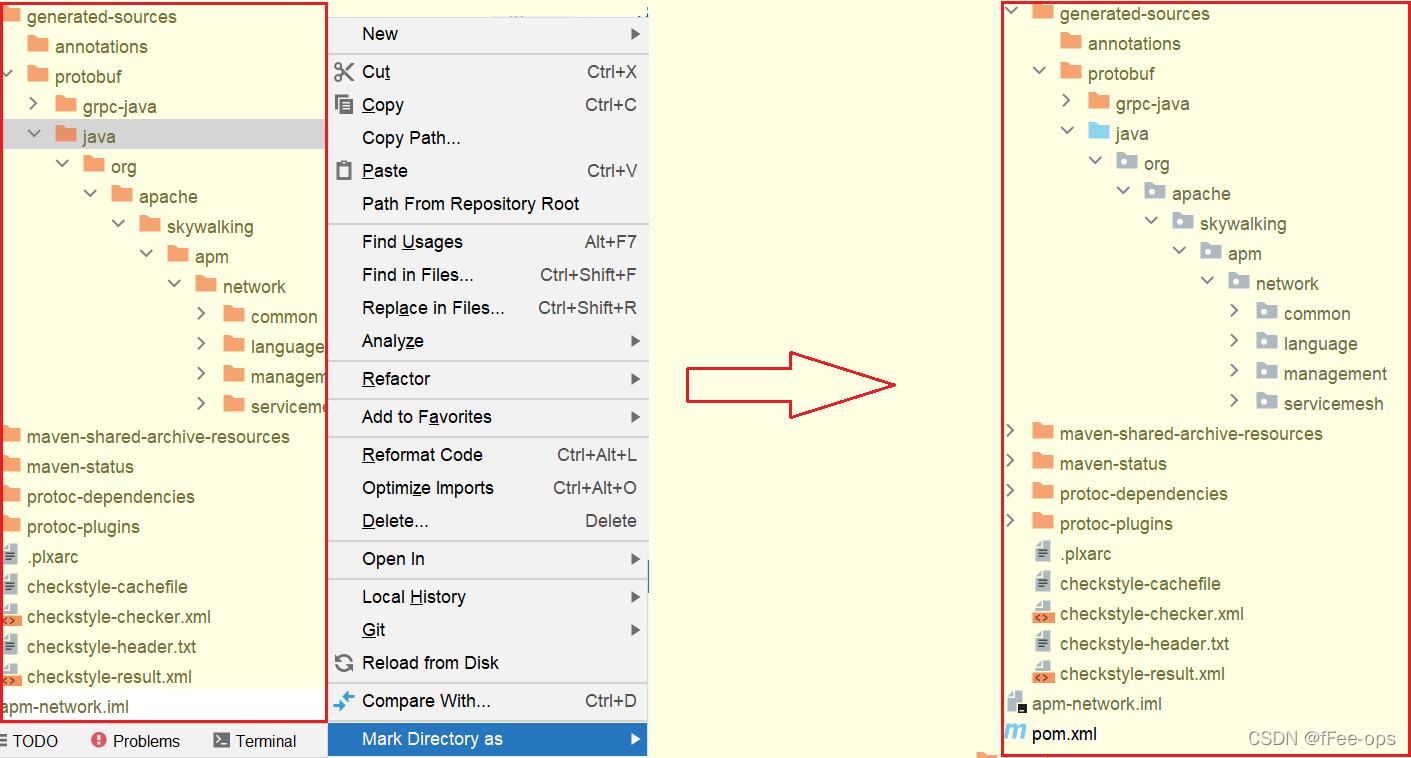Click the highlighted orange java folder icon

tap(66, 135)
